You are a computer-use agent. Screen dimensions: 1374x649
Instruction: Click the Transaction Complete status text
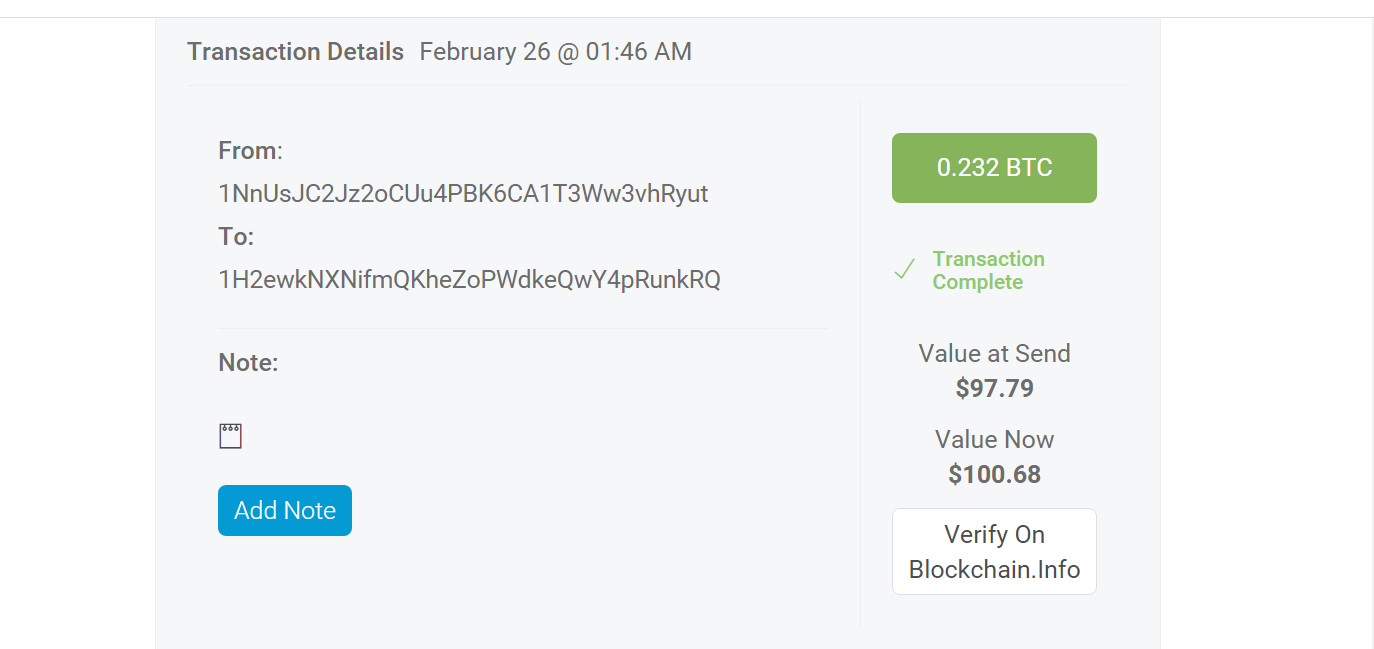988,270
